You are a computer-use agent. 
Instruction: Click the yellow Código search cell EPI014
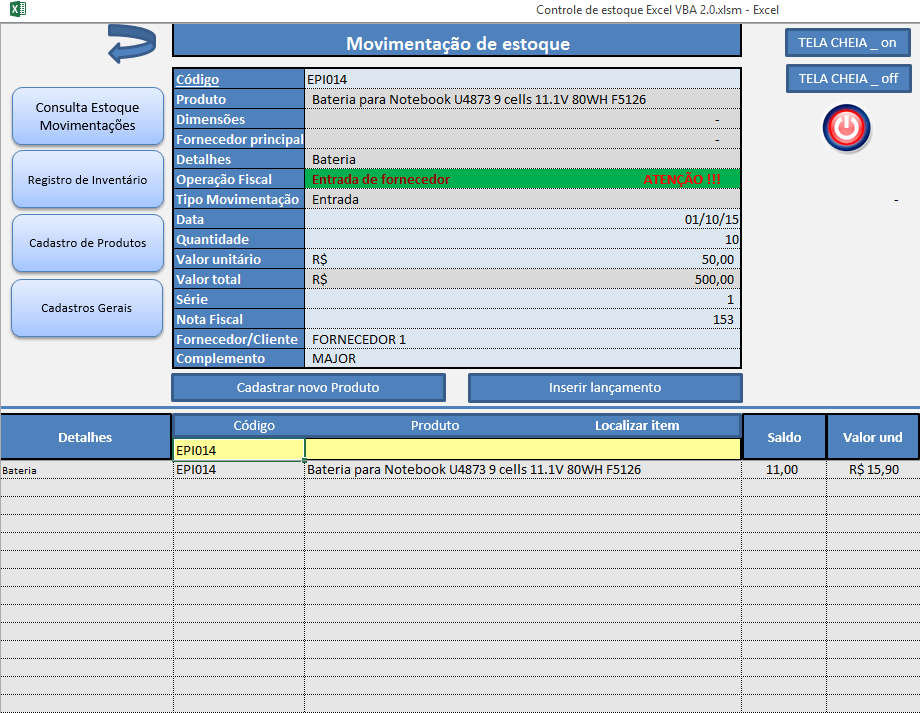click(x=239, y=450)
